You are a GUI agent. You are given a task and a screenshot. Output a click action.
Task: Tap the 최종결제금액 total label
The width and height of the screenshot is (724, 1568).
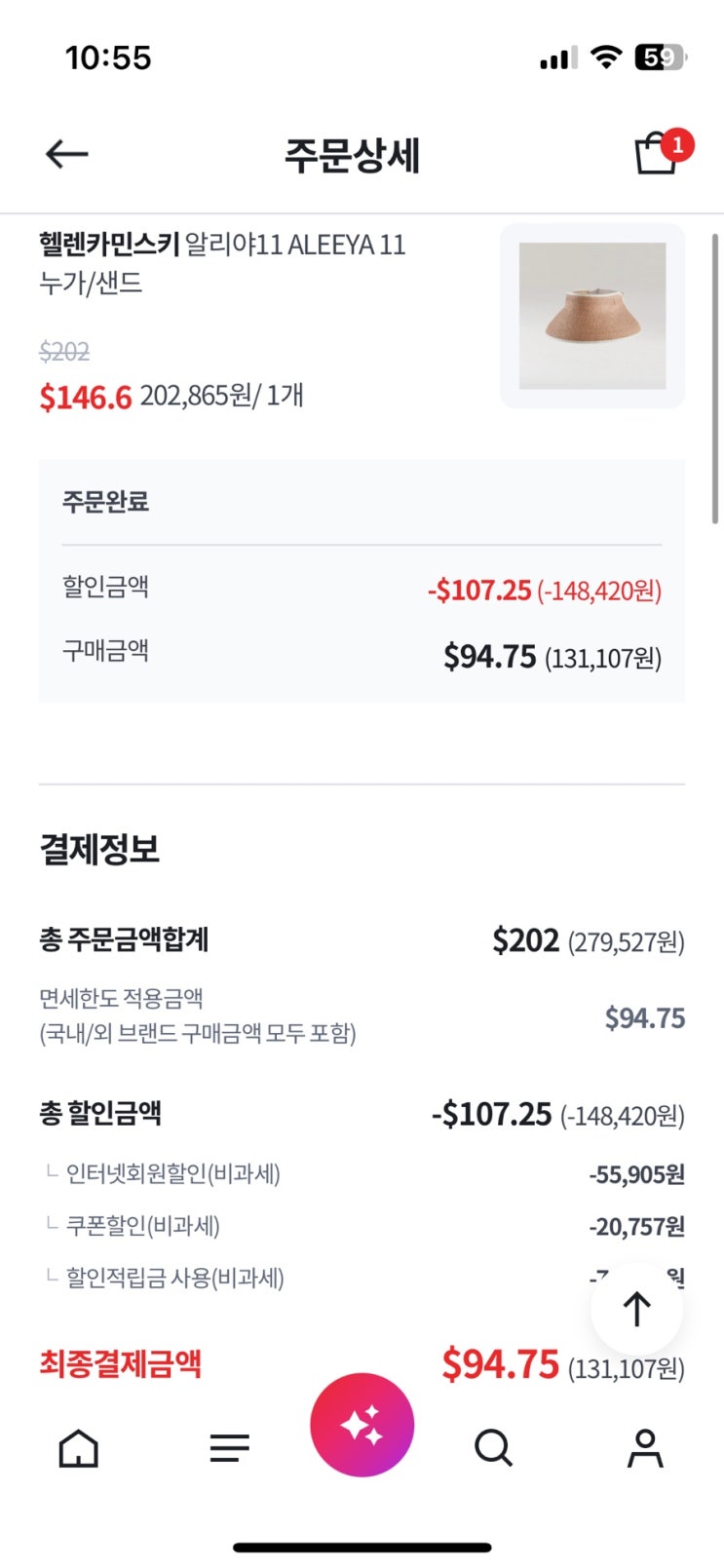(x=121, y=1363)
